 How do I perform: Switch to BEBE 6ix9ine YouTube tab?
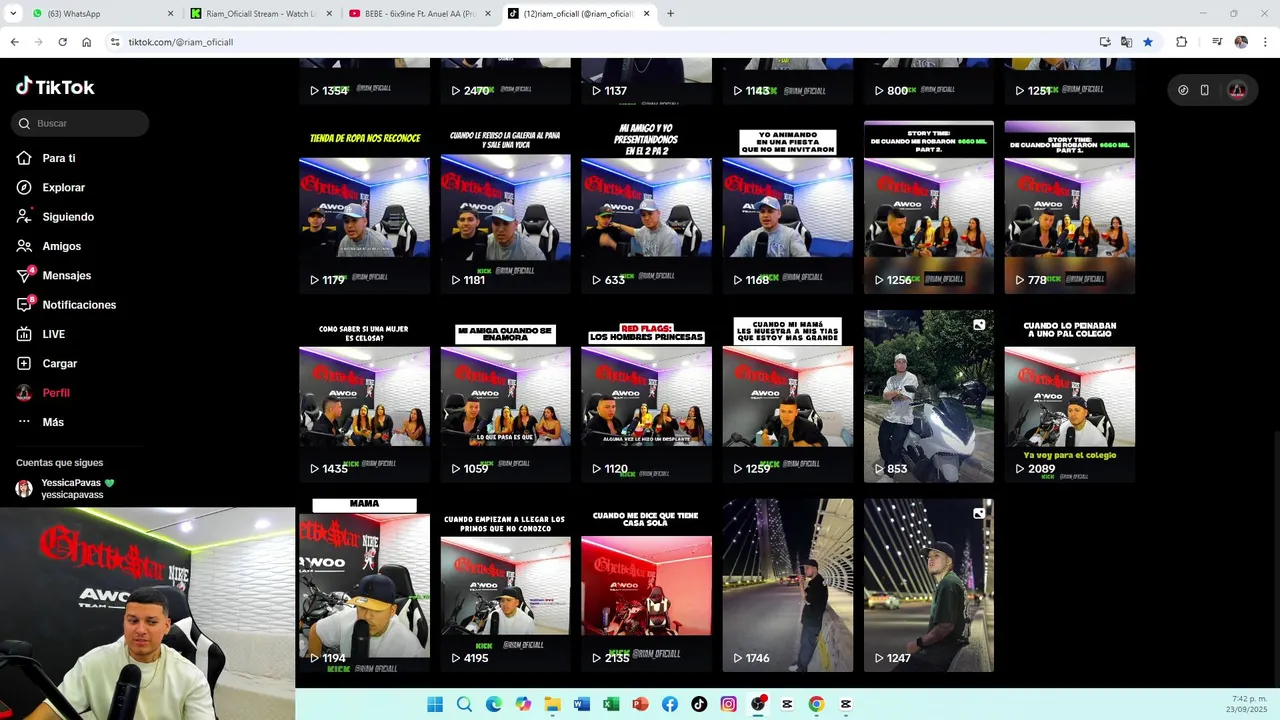pos(419,14)
